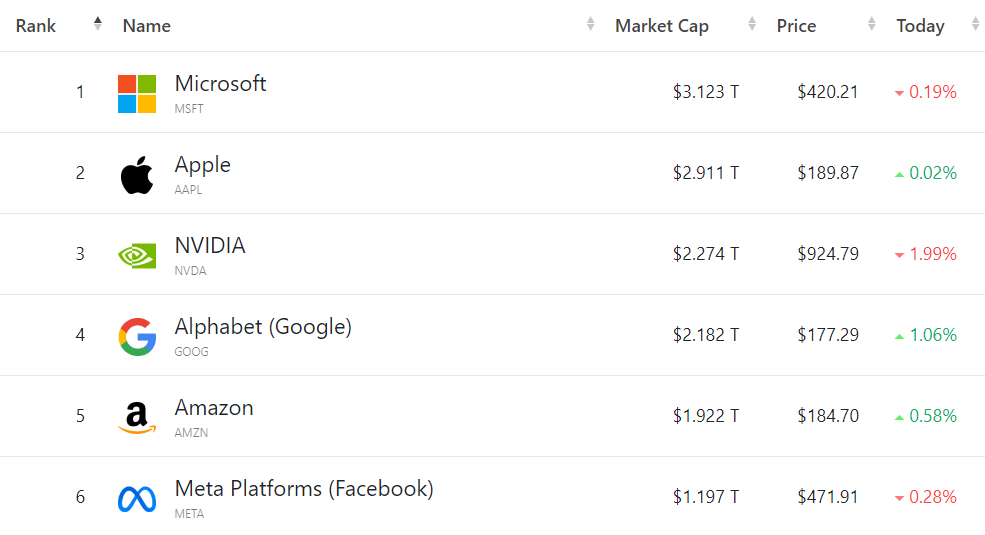Sort the table by Price arrows
Viewport: 985px width, 535px height.
point(872,24)
